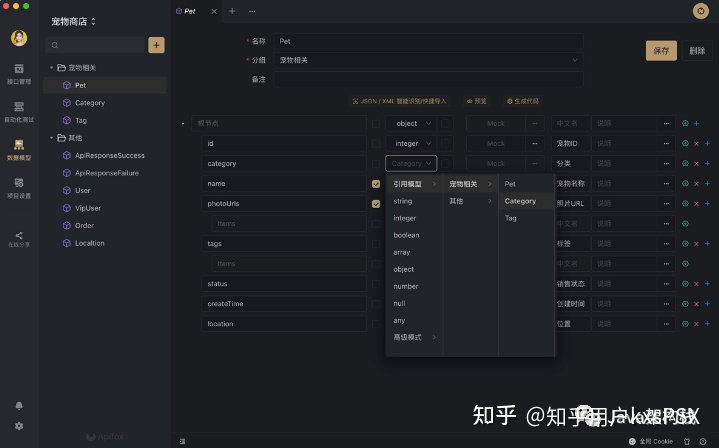
Task: Open 其他 group in reference submenu
Action: click(470, 201)
